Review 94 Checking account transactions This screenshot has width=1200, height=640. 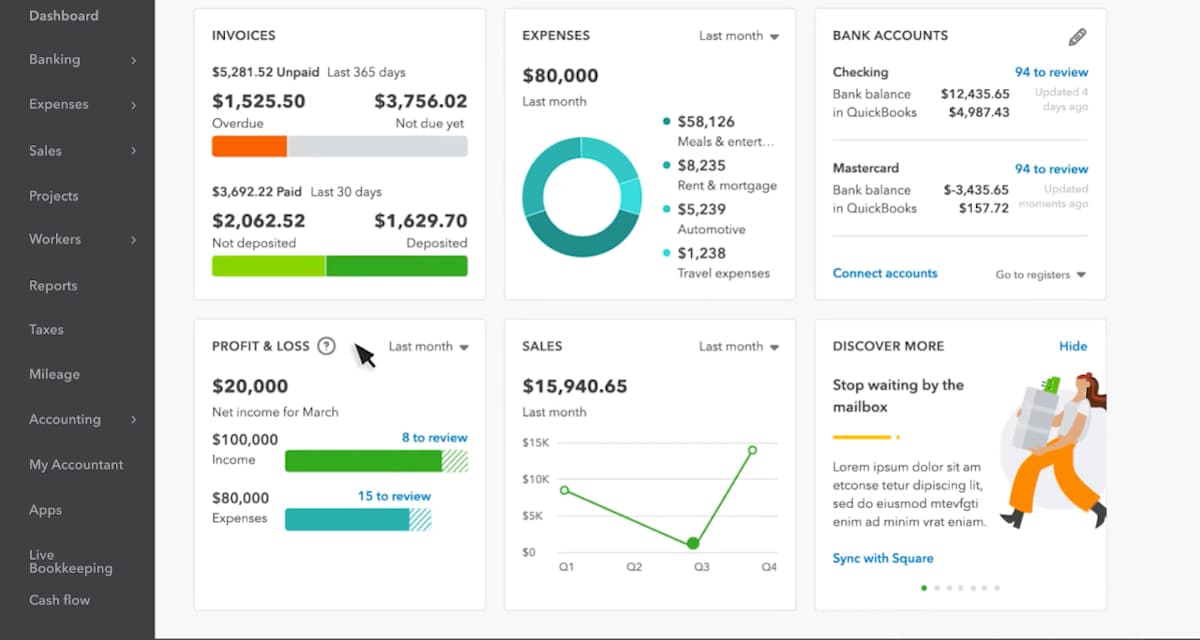tap(1050, 72)
